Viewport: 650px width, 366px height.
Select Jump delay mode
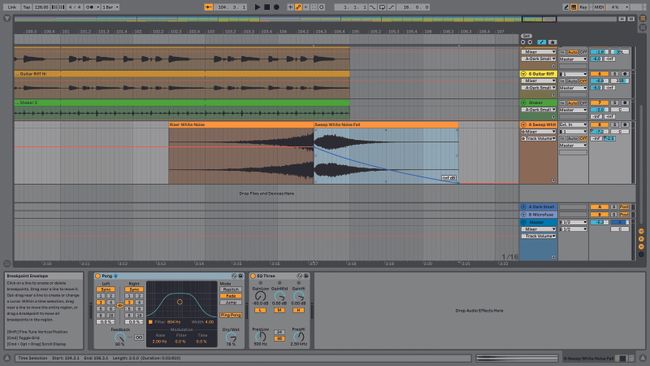(230, 303)
